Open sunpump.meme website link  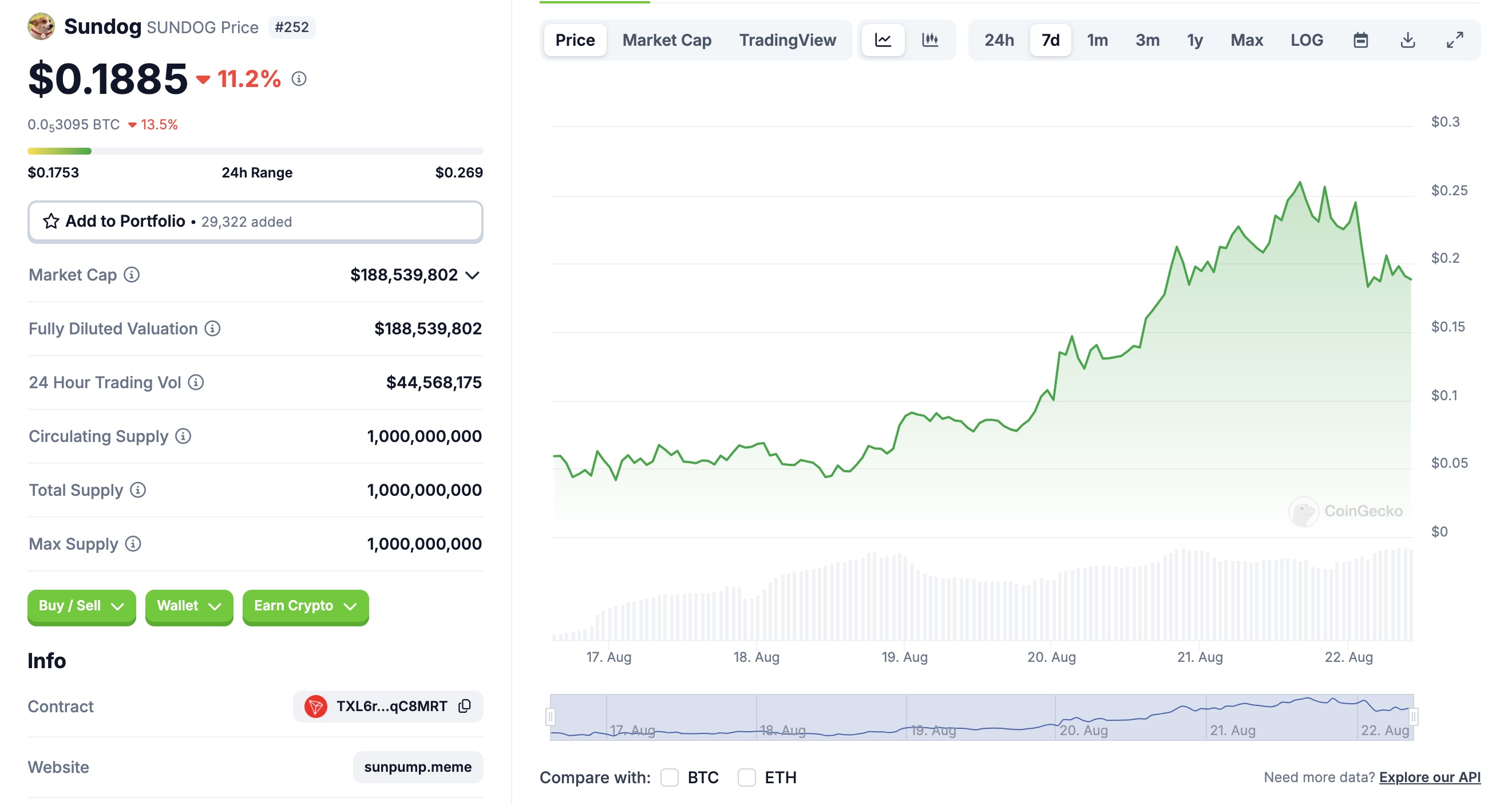pyautogui.click(x=418, y=767)
